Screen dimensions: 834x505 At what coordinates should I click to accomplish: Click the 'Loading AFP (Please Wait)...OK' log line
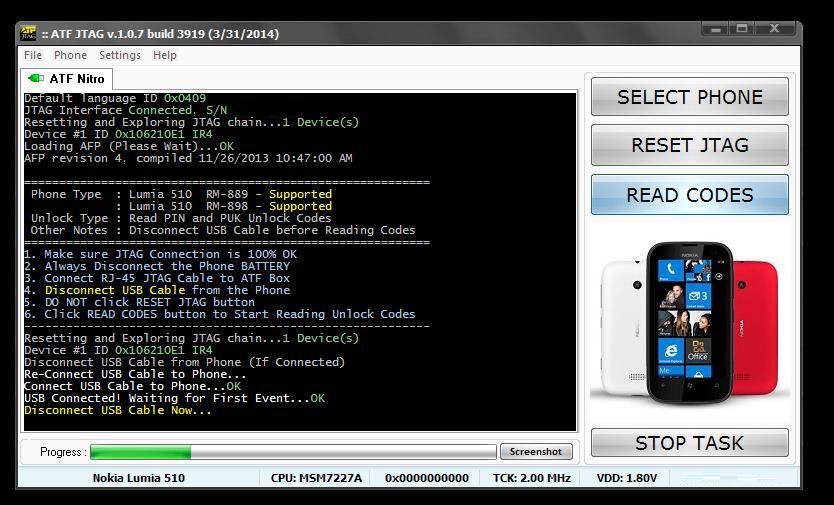click(x=129, y=146)
